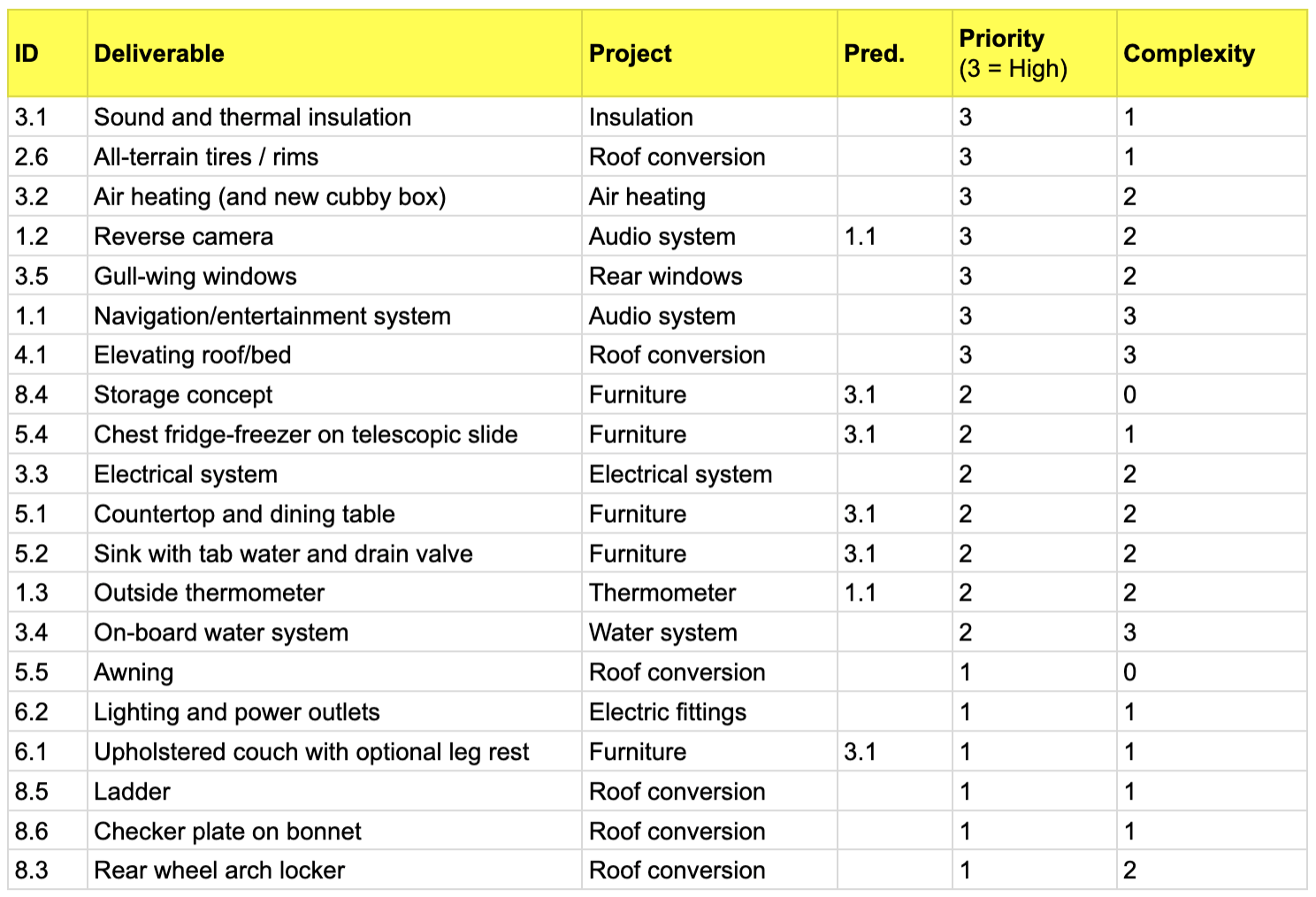Select the ID column header
1316x897 pixels.
pyautogui.click(x=27, y=54)
